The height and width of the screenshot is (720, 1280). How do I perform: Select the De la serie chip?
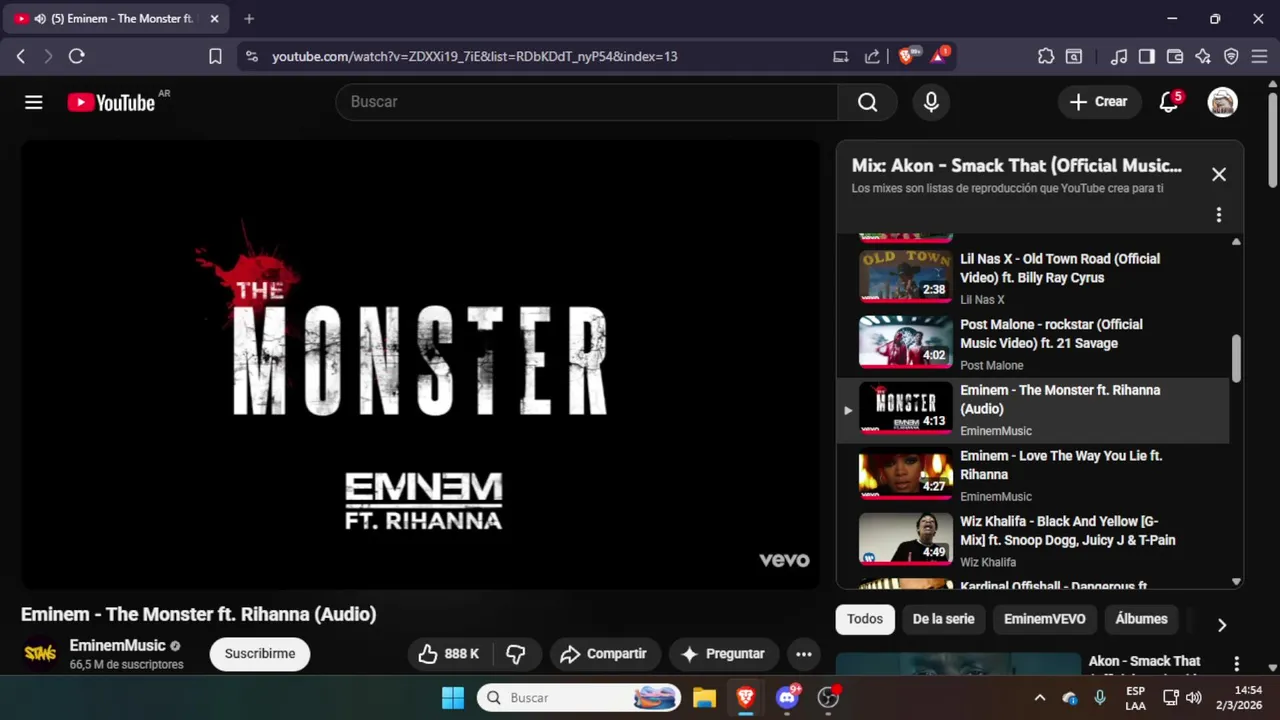[943, 619]
